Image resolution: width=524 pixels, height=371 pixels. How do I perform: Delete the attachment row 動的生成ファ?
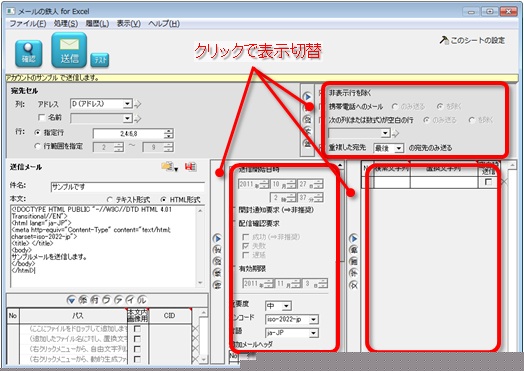[x=195, y=359]
